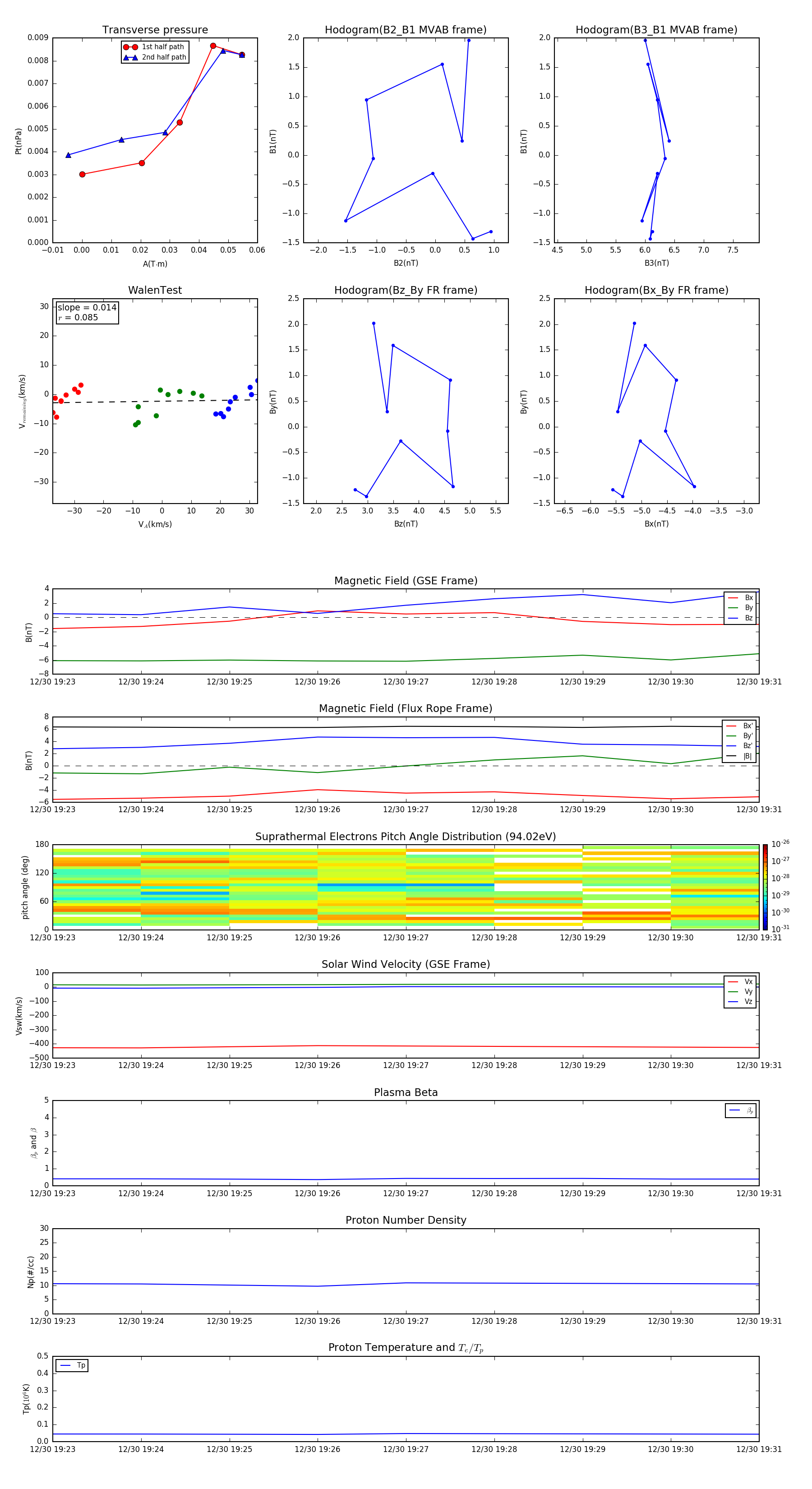
Task: Click '2nd half path' legend entry
Action: point(155,57)
